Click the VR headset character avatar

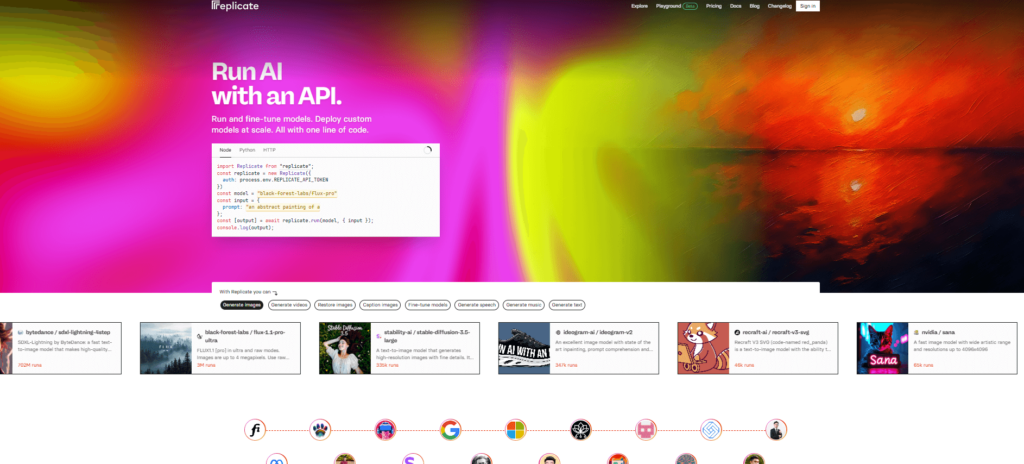point(385,430)
